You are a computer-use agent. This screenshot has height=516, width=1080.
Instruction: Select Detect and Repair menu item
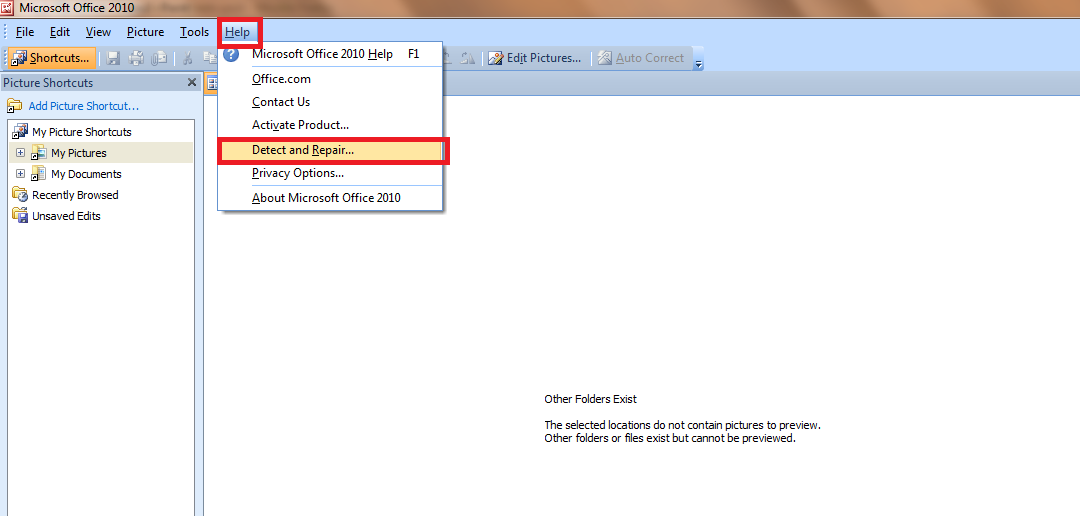(x=330, y=149)
